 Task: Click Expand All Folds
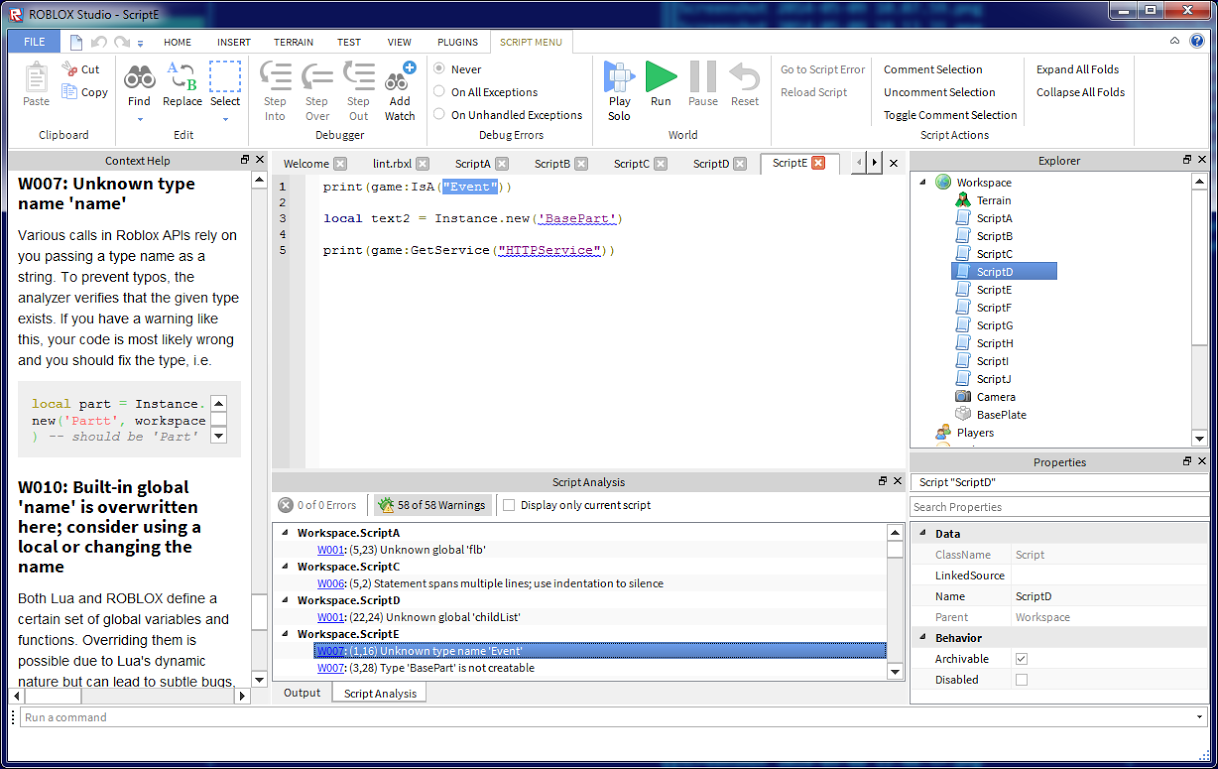point(1078,69)
